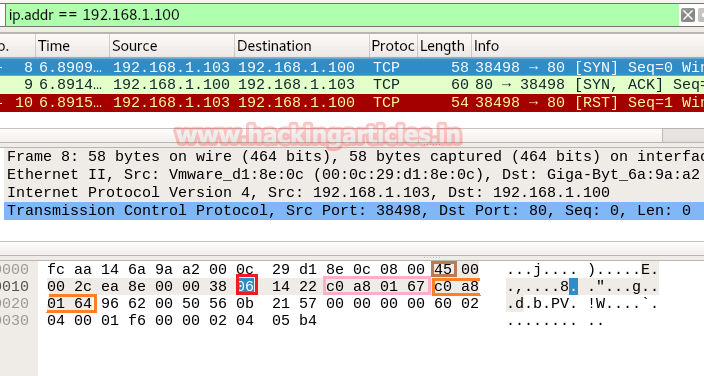Click the 45 byte in hex dump

[x=443, y=269]
